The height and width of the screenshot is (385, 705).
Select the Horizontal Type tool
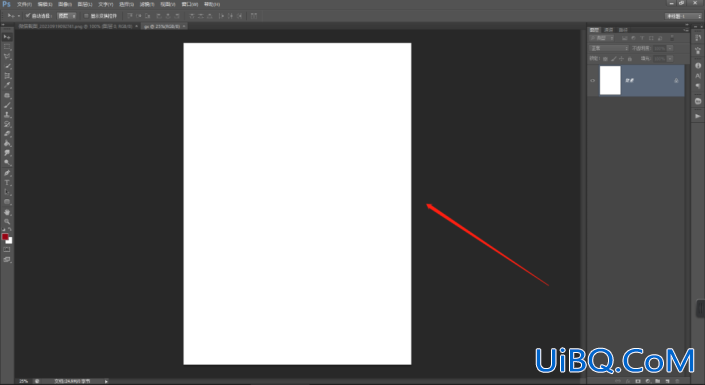[x=7, y=183]
